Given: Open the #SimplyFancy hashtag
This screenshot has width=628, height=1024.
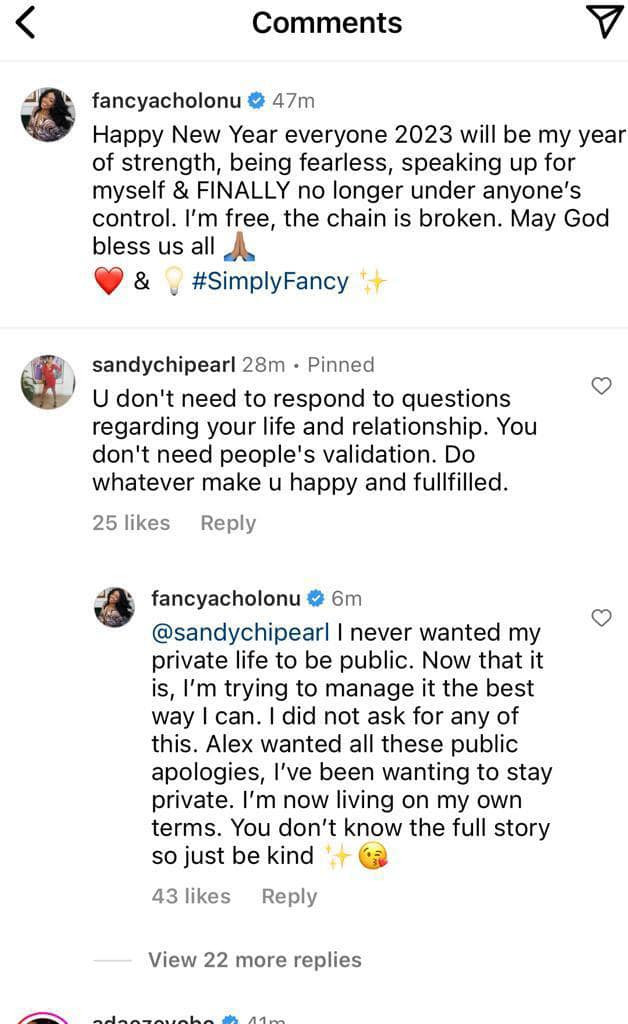Looking at the screenshot, I should pyautogui.click(x=269, y=282).
